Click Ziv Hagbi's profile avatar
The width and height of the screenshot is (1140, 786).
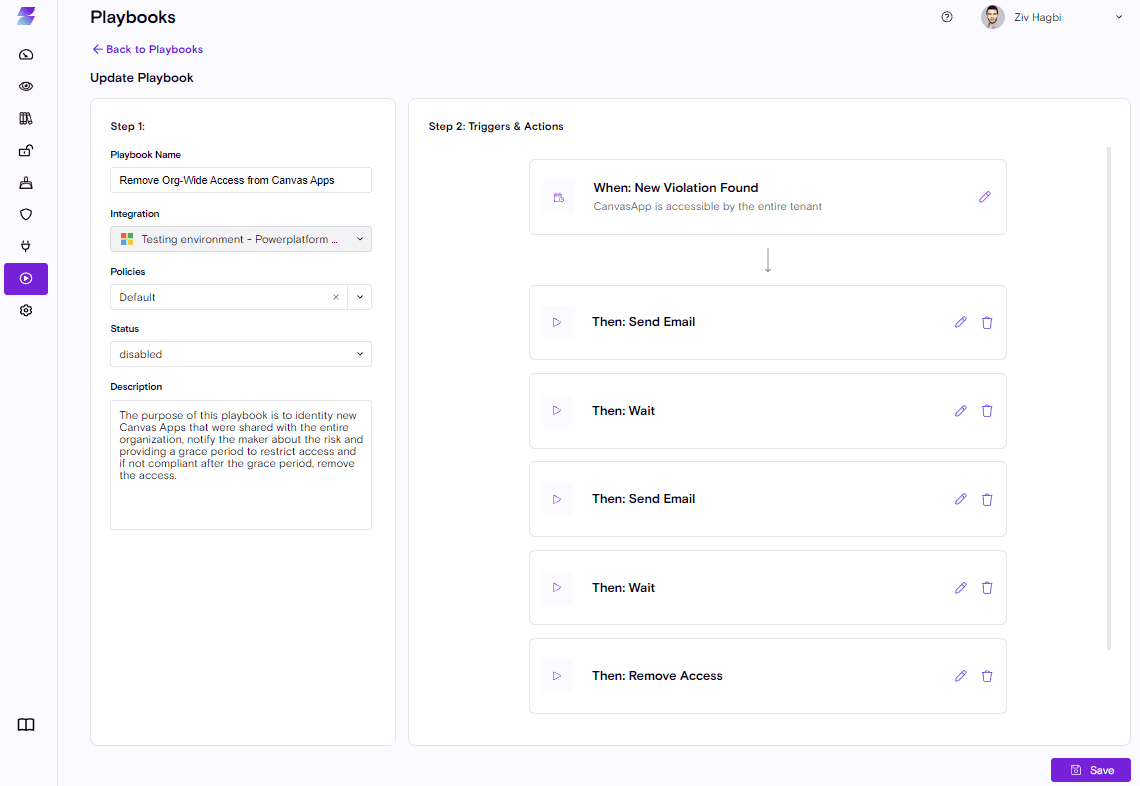tap(992, 17)
